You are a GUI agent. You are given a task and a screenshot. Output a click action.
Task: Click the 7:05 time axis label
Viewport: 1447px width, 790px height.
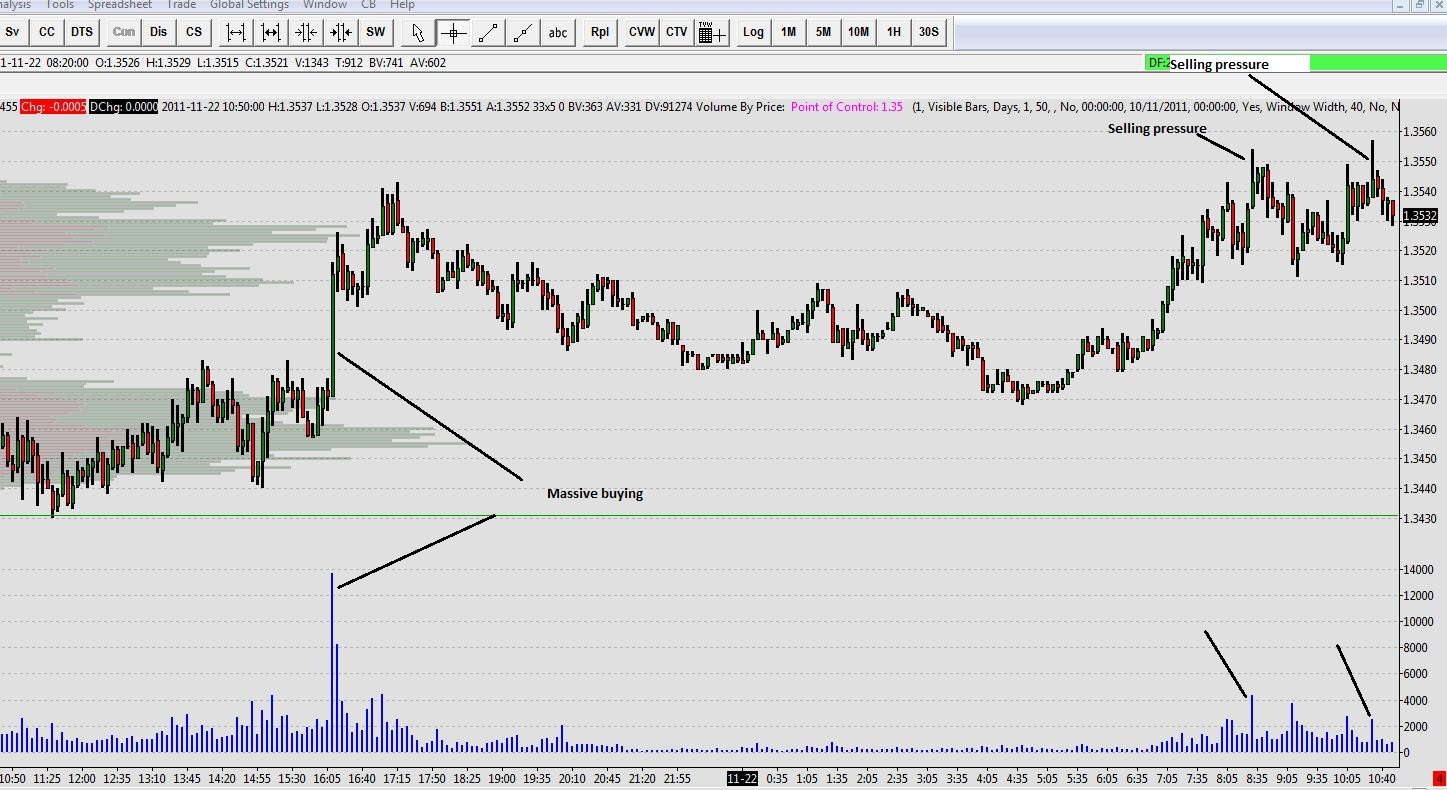tap(1167, 778)
